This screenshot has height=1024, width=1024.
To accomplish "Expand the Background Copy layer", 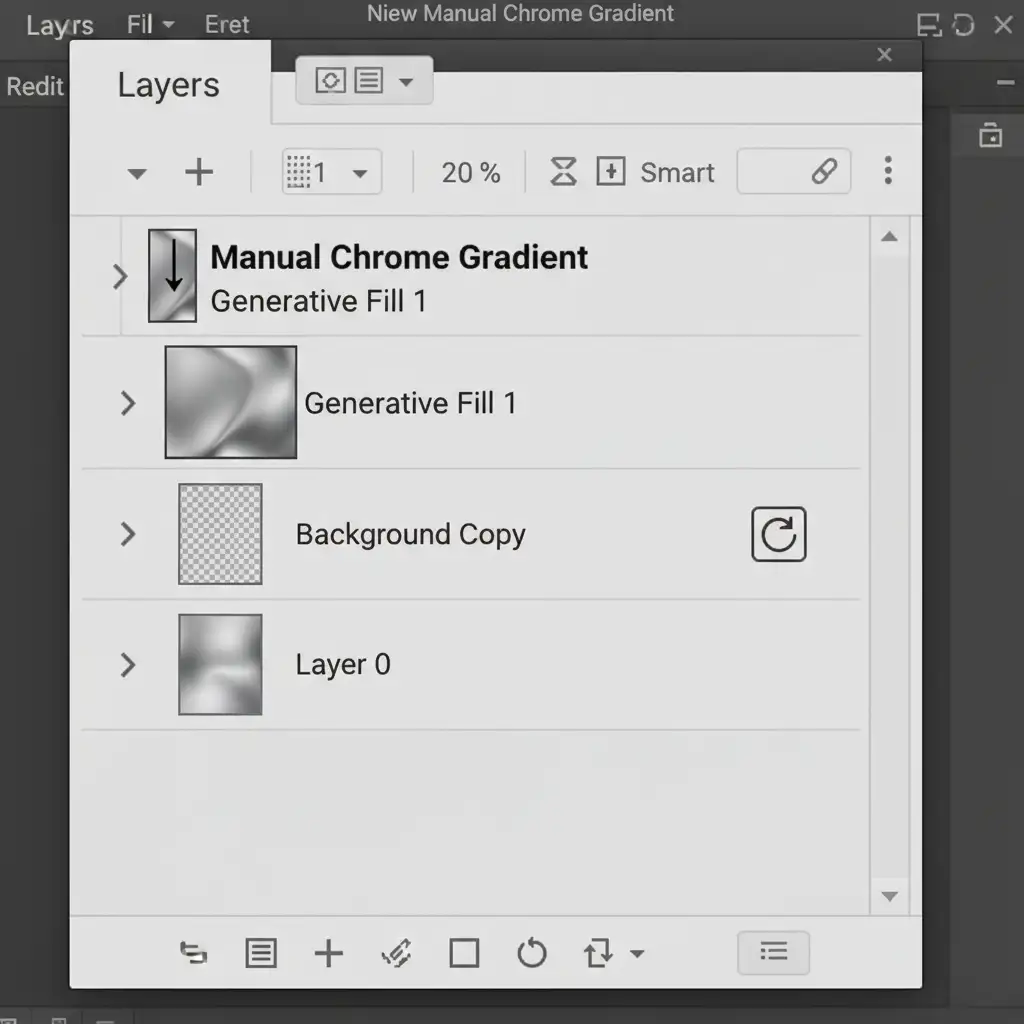I will point(128,534).
